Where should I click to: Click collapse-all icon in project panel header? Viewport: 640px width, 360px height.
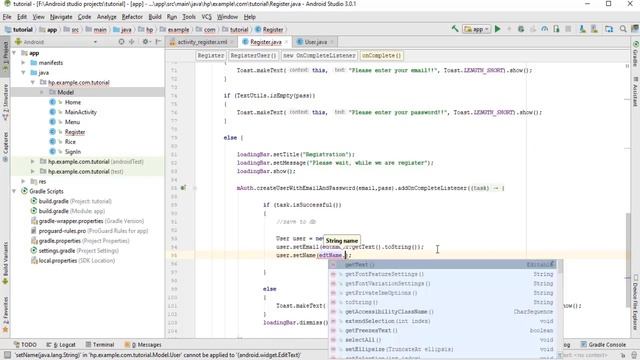[131, 42]
